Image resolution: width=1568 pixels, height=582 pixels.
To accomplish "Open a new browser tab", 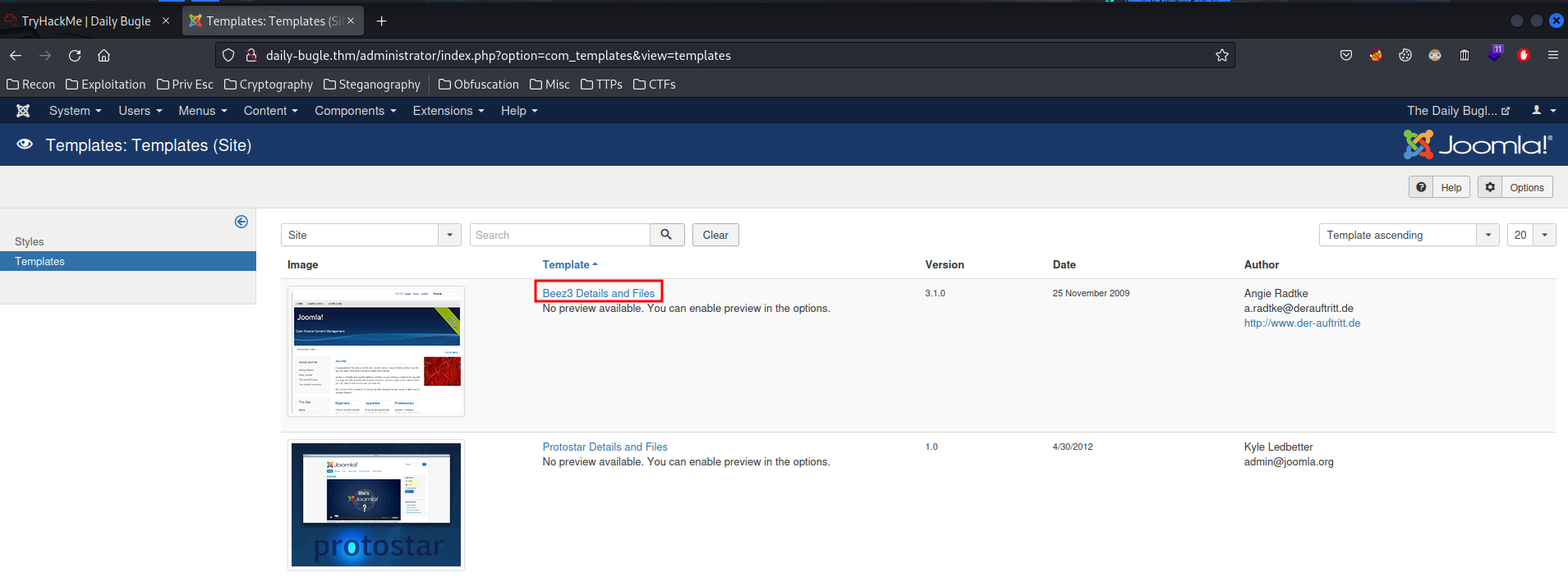I will [381, 21].
